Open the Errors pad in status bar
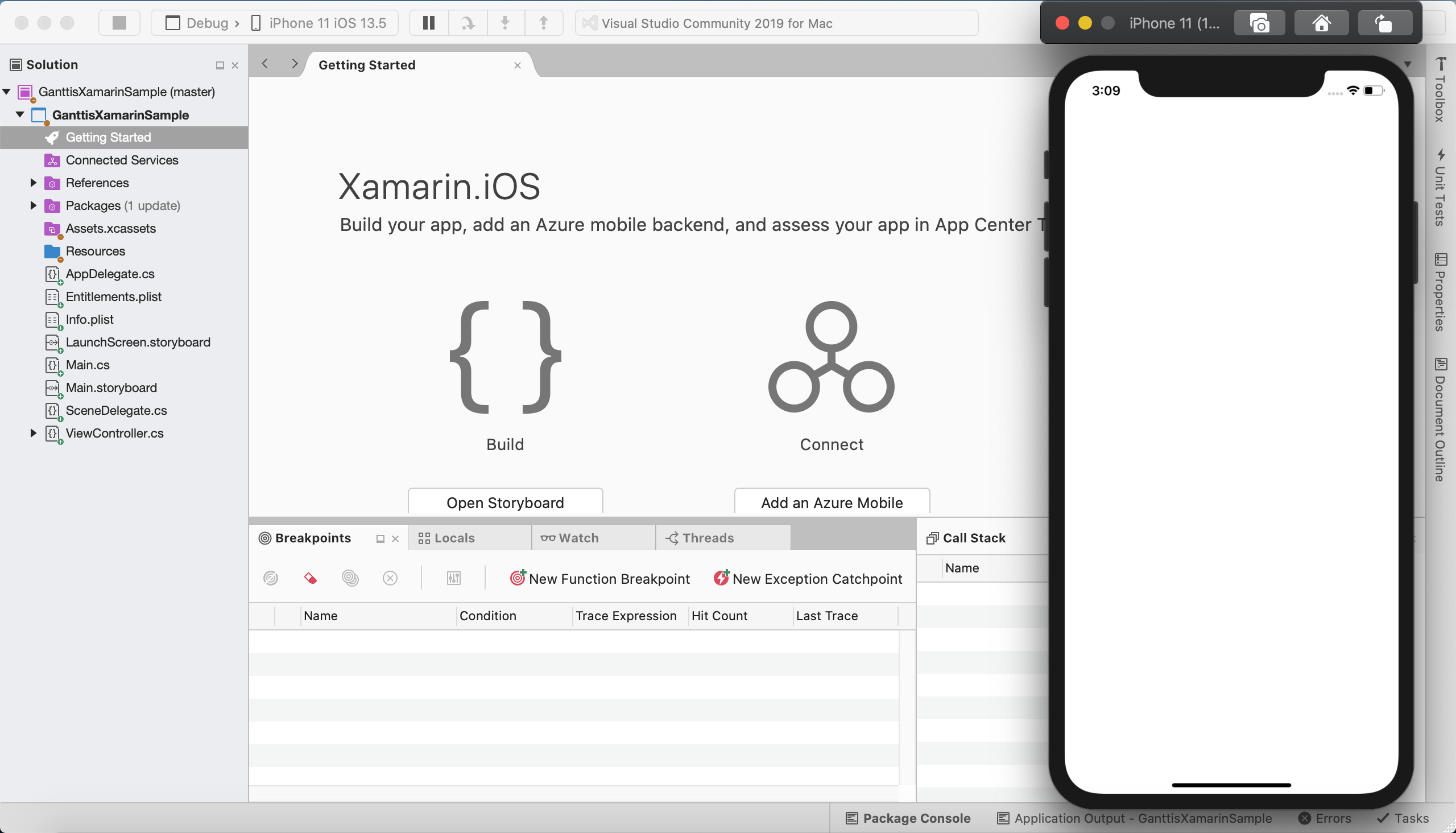Screen dimensions: 1456x833 [1325, 818]
